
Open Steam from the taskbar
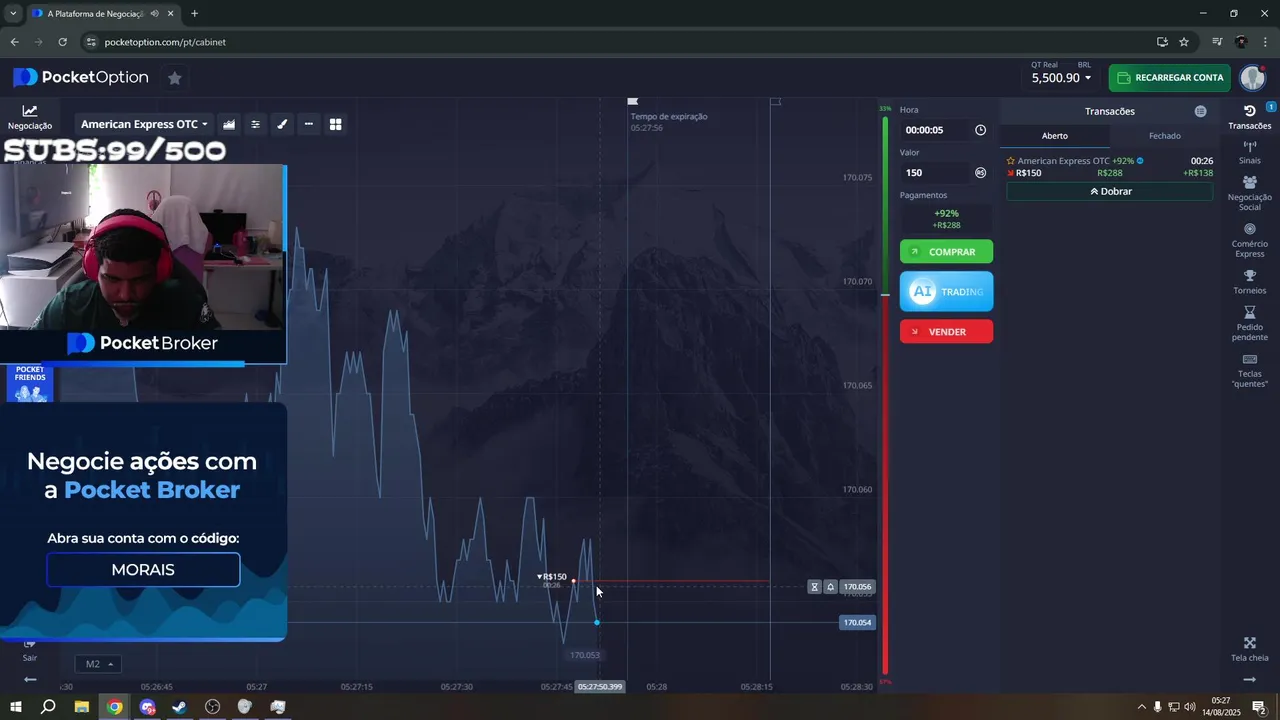tap(179, 707)
